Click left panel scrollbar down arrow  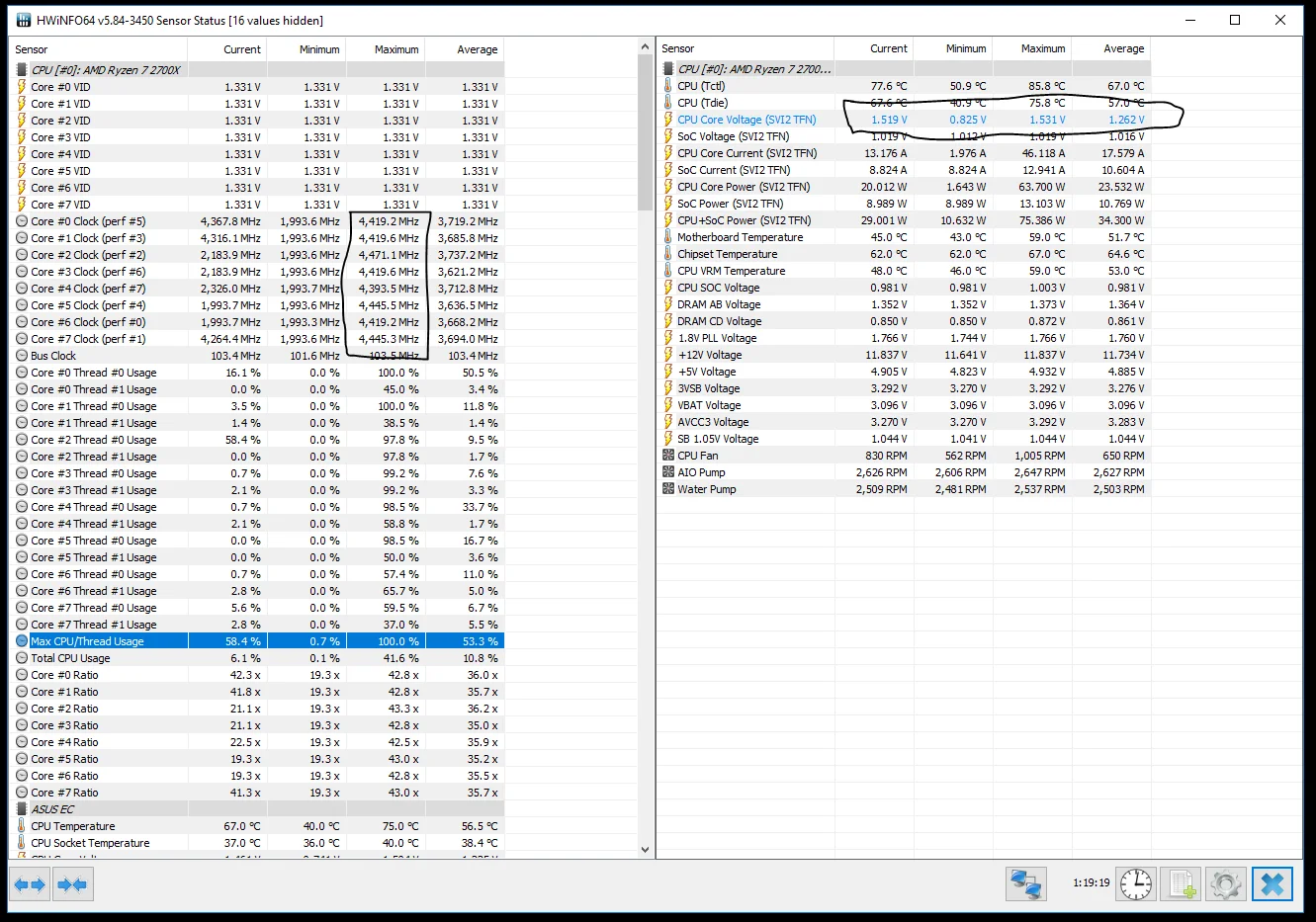[x=646, y=850]
